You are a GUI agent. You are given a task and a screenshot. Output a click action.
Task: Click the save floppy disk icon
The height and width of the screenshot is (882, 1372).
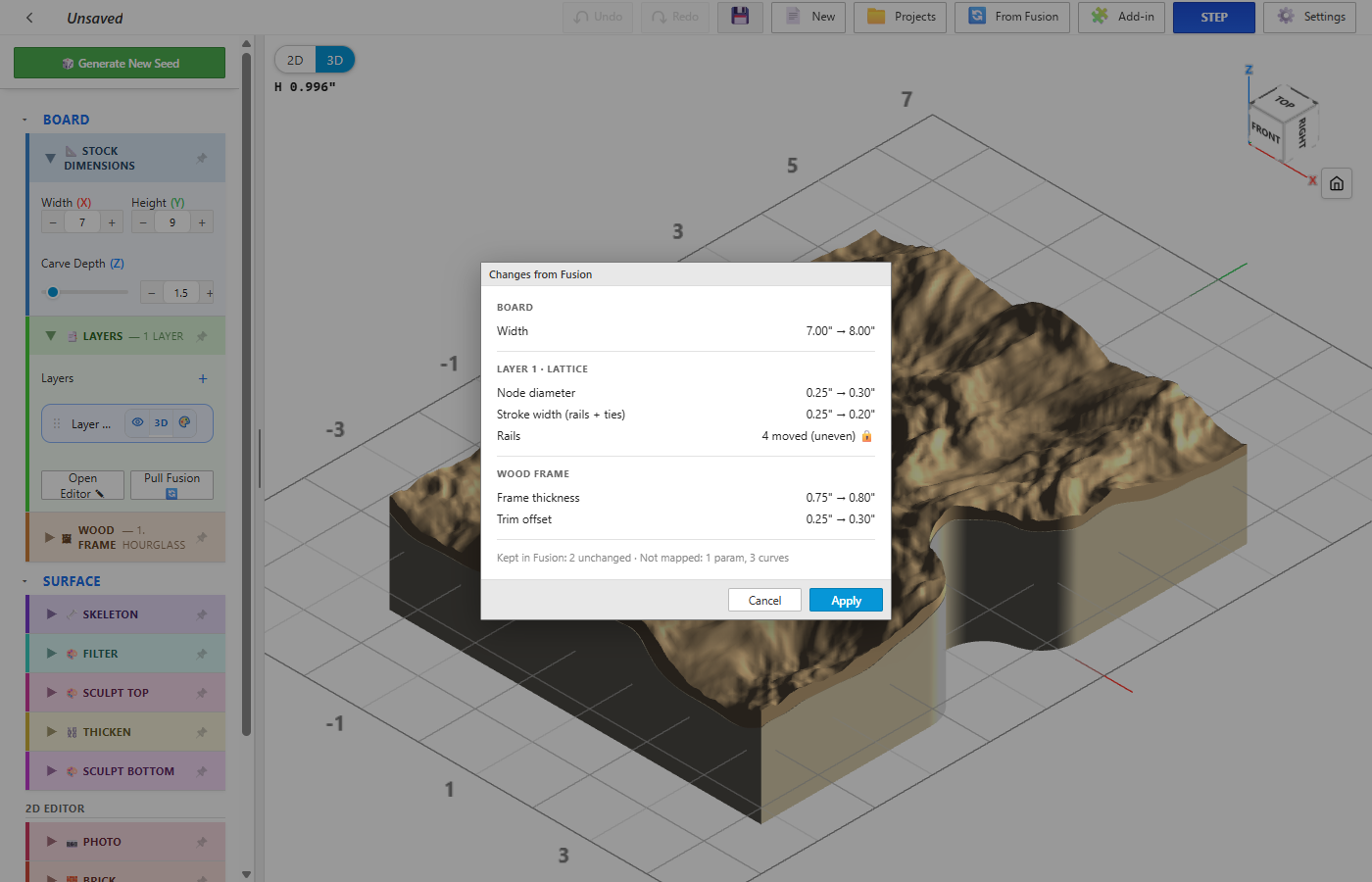click(740, 17)
